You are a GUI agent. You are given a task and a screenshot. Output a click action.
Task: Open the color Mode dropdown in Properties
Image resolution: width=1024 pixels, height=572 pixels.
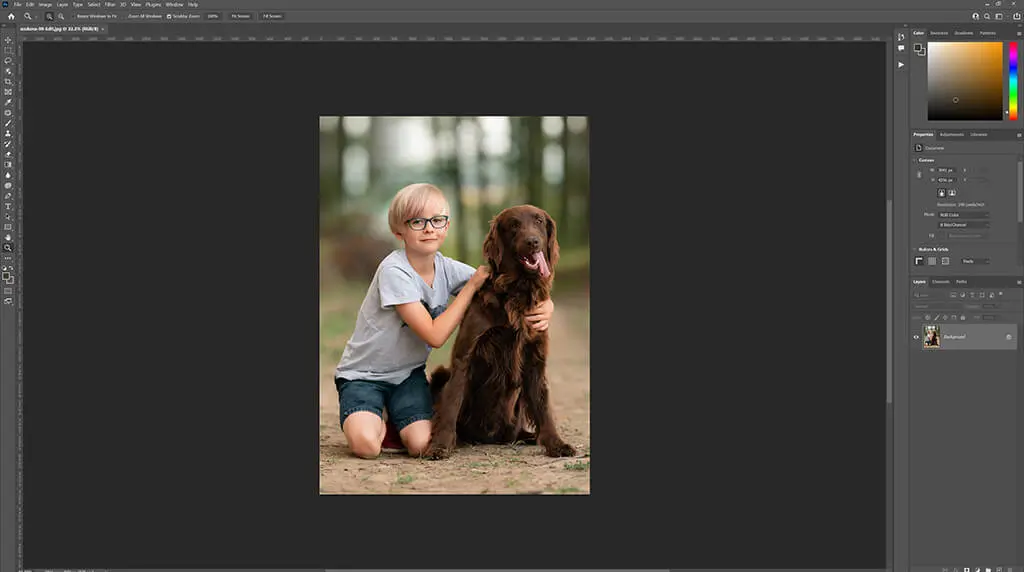[964, 214]
